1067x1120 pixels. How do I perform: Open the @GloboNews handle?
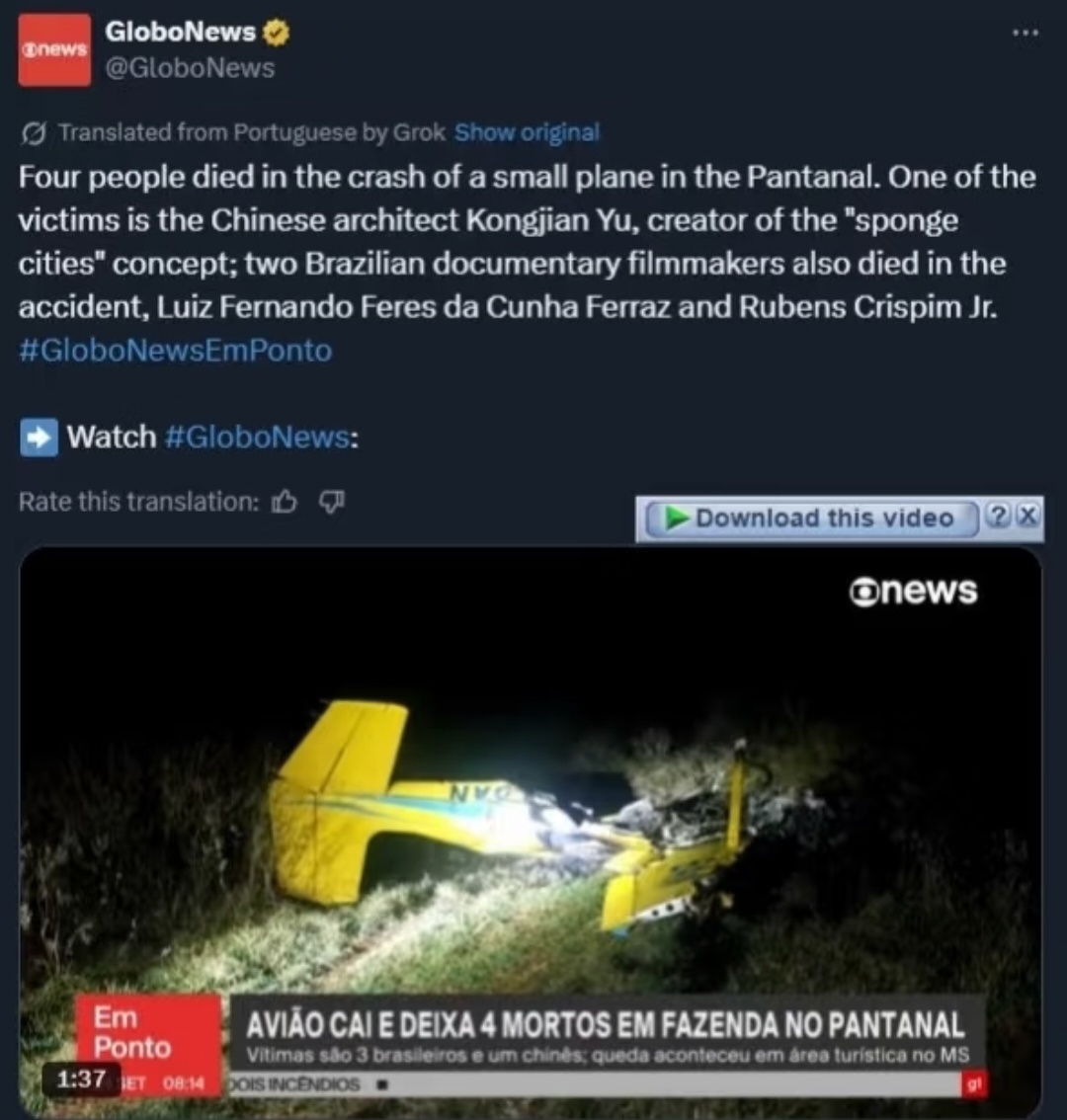190,68
